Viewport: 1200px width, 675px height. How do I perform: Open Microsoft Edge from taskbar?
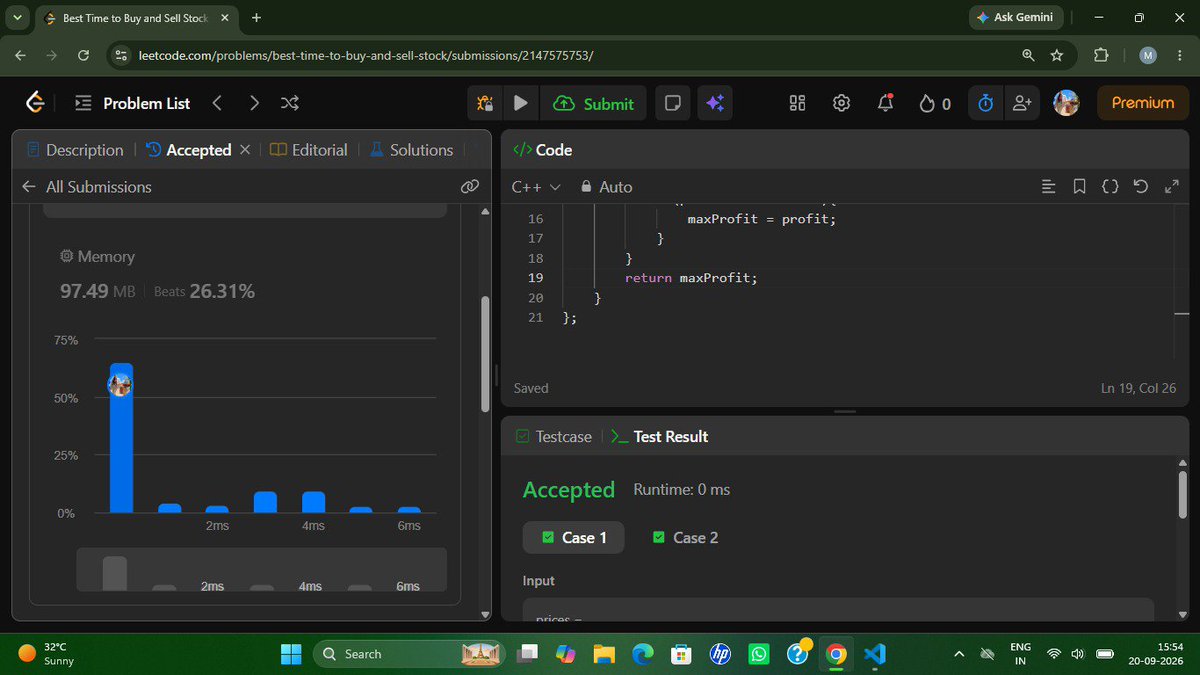(642, 654)
